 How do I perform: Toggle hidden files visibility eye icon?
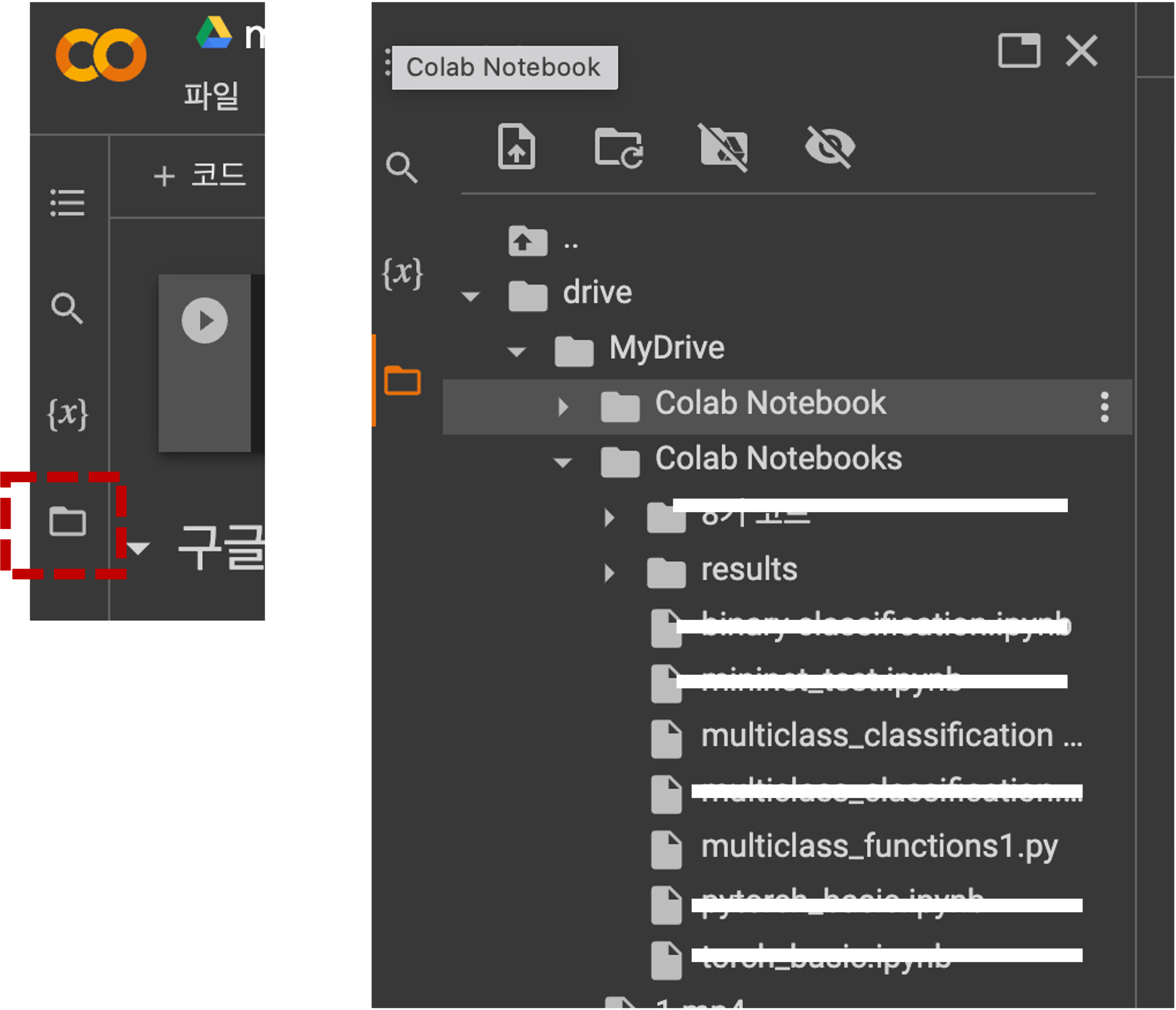click(830, 147)
